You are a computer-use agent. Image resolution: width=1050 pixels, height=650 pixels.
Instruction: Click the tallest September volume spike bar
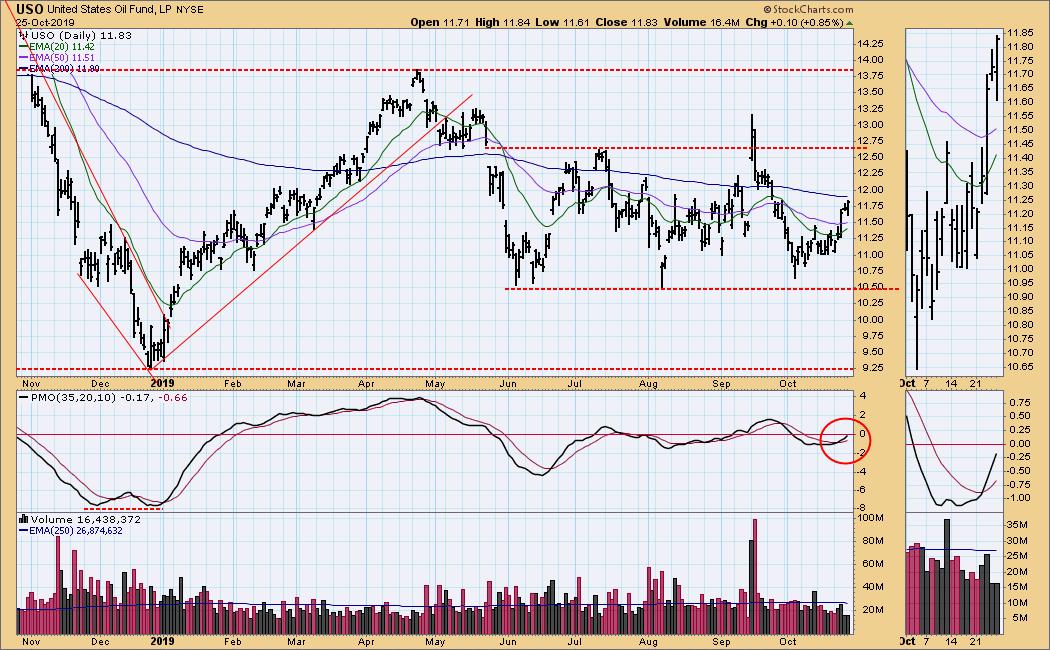(x=755, y=576)
